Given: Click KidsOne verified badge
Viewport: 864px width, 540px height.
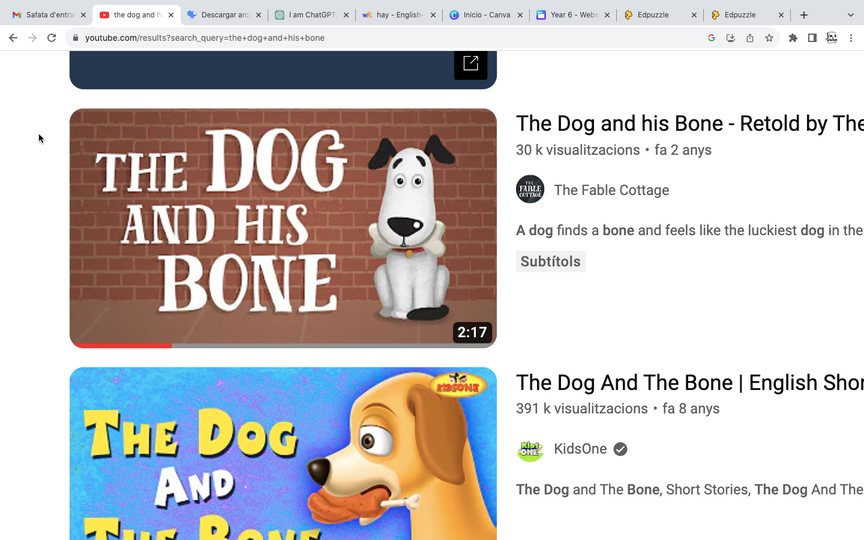Looking at the screenshot, I should tap(620, 449).
